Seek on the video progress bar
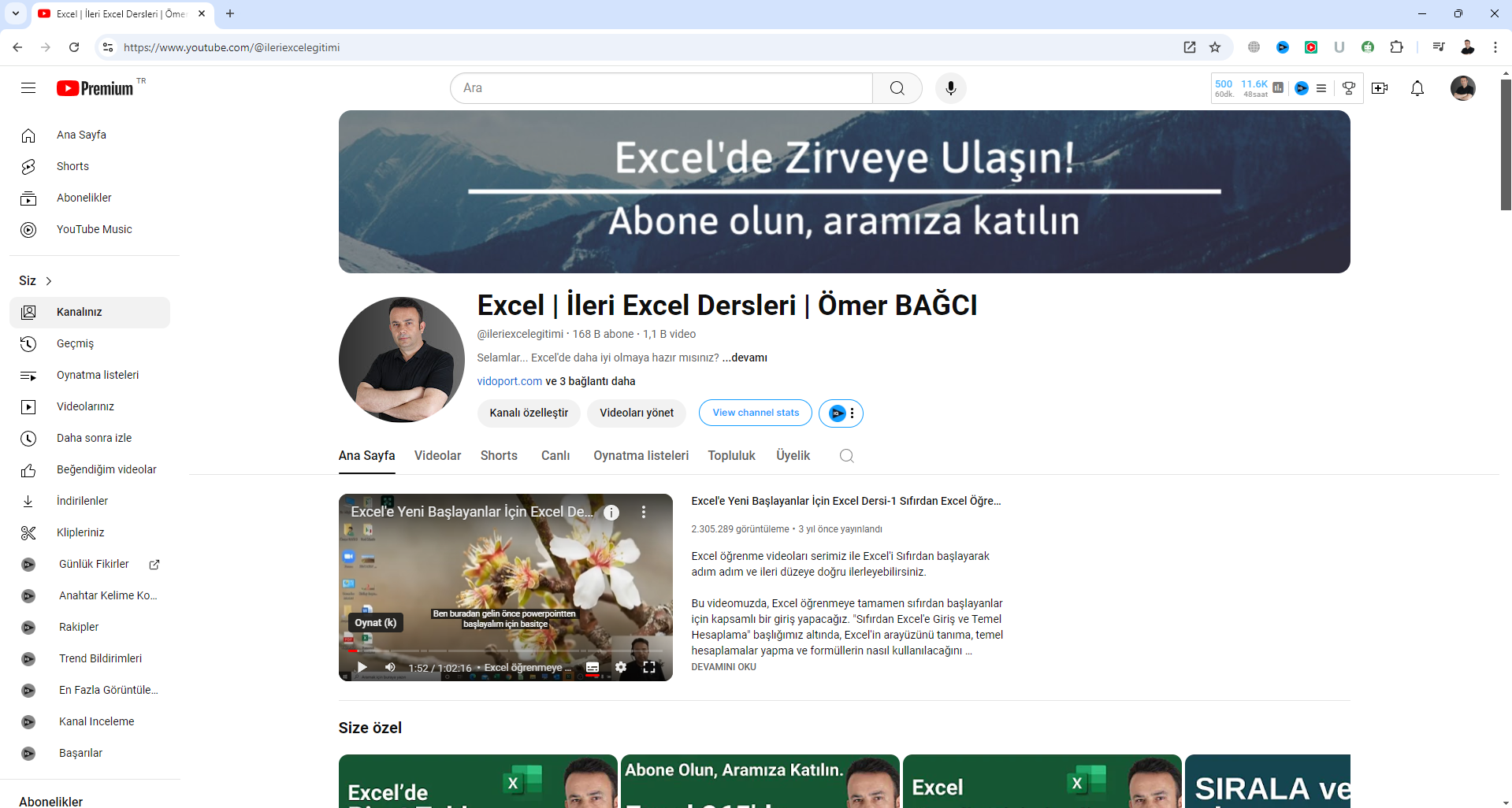1512x808 pixels. (505, 651)
